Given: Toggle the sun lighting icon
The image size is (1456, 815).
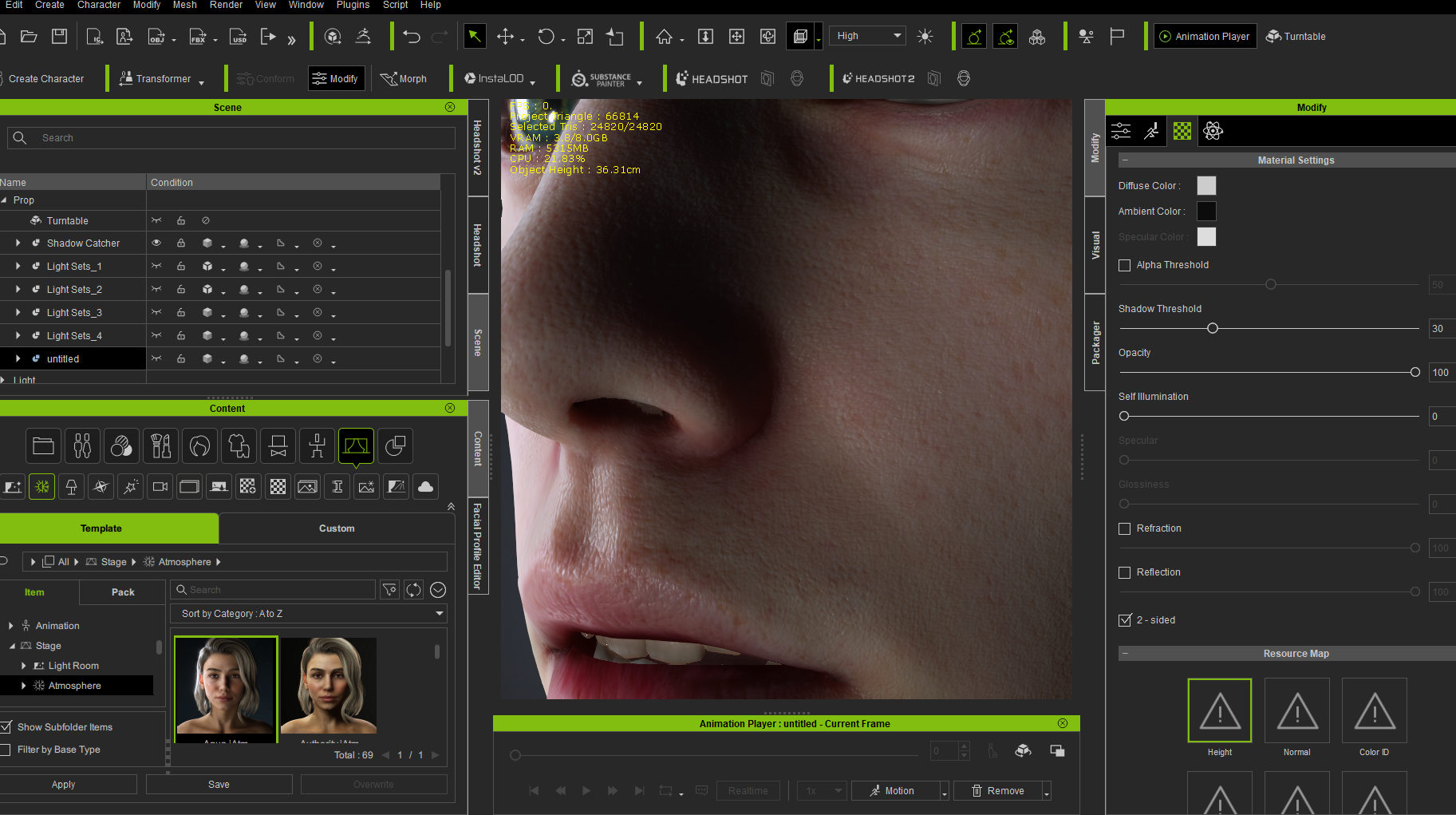Looking at the screenshot, I should 925,36.
